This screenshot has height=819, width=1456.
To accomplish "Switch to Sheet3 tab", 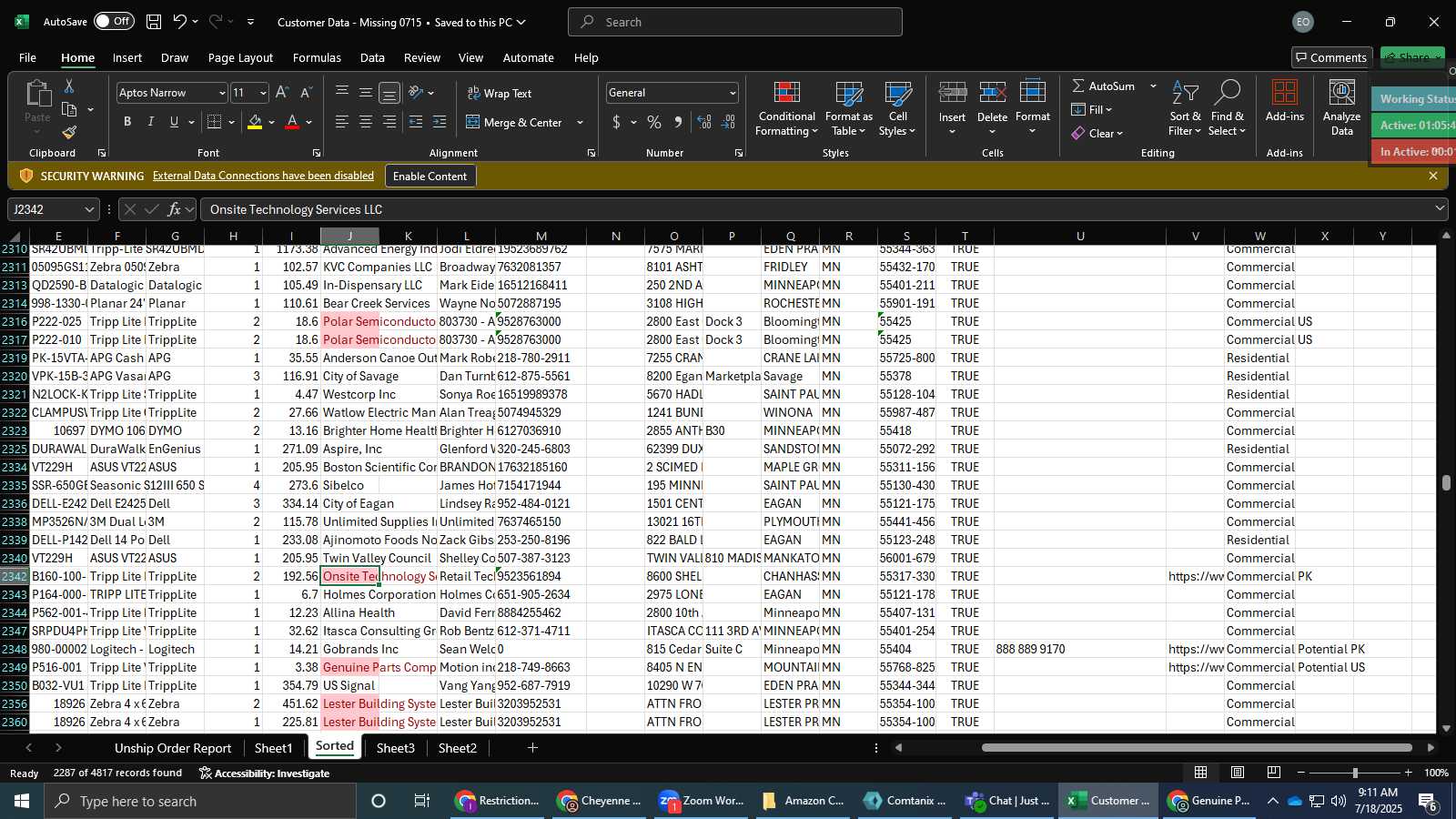I will 395,748.
